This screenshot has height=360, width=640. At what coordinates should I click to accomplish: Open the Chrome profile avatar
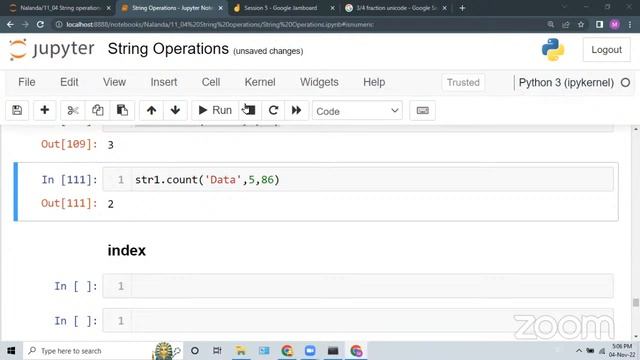[x=614, y=24]
